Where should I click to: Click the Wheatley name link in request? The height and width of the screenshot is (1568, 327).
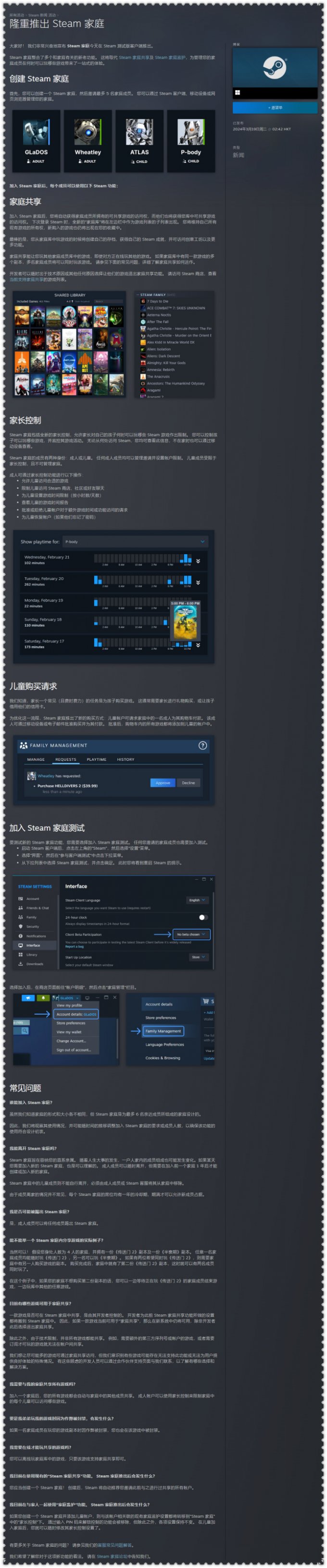[x=46, y=776]
